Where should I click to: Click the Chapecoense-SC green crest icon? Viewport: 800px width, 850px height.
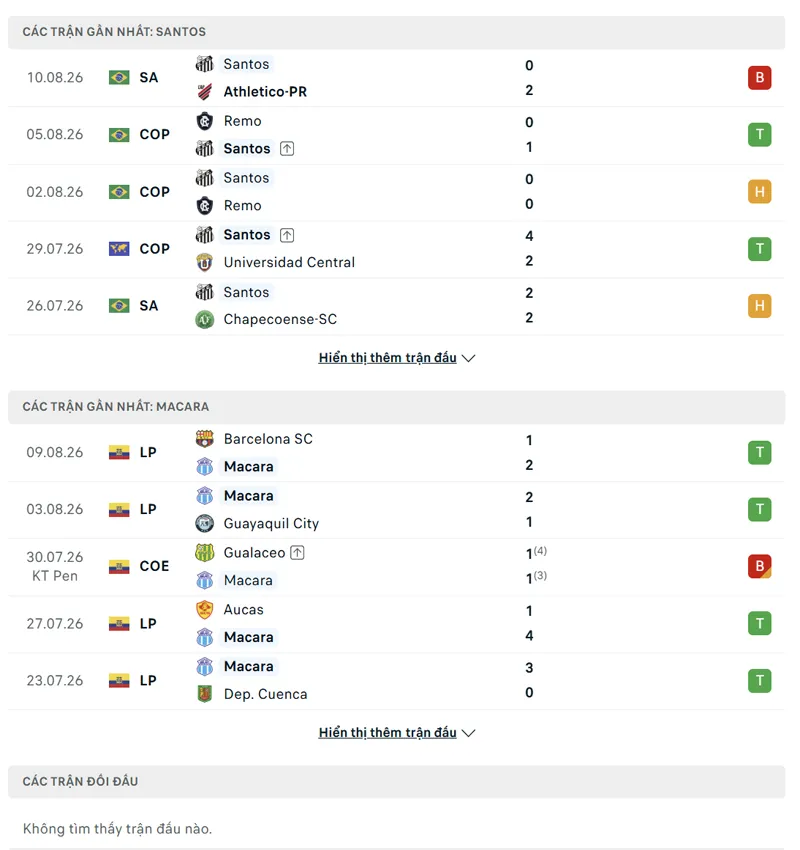click(204, 319)
